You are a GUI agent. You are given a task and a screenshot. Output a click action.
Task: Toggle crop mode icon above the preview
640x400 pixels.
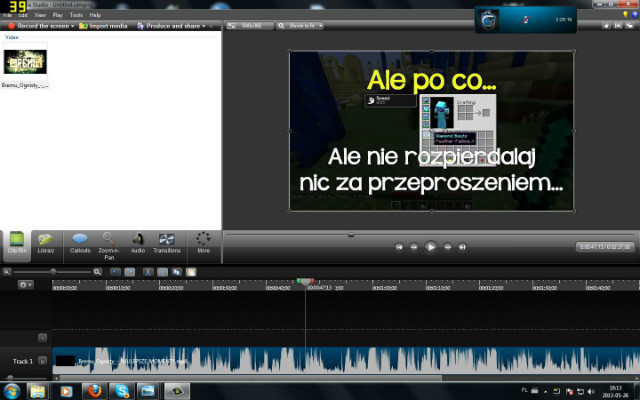606,26
